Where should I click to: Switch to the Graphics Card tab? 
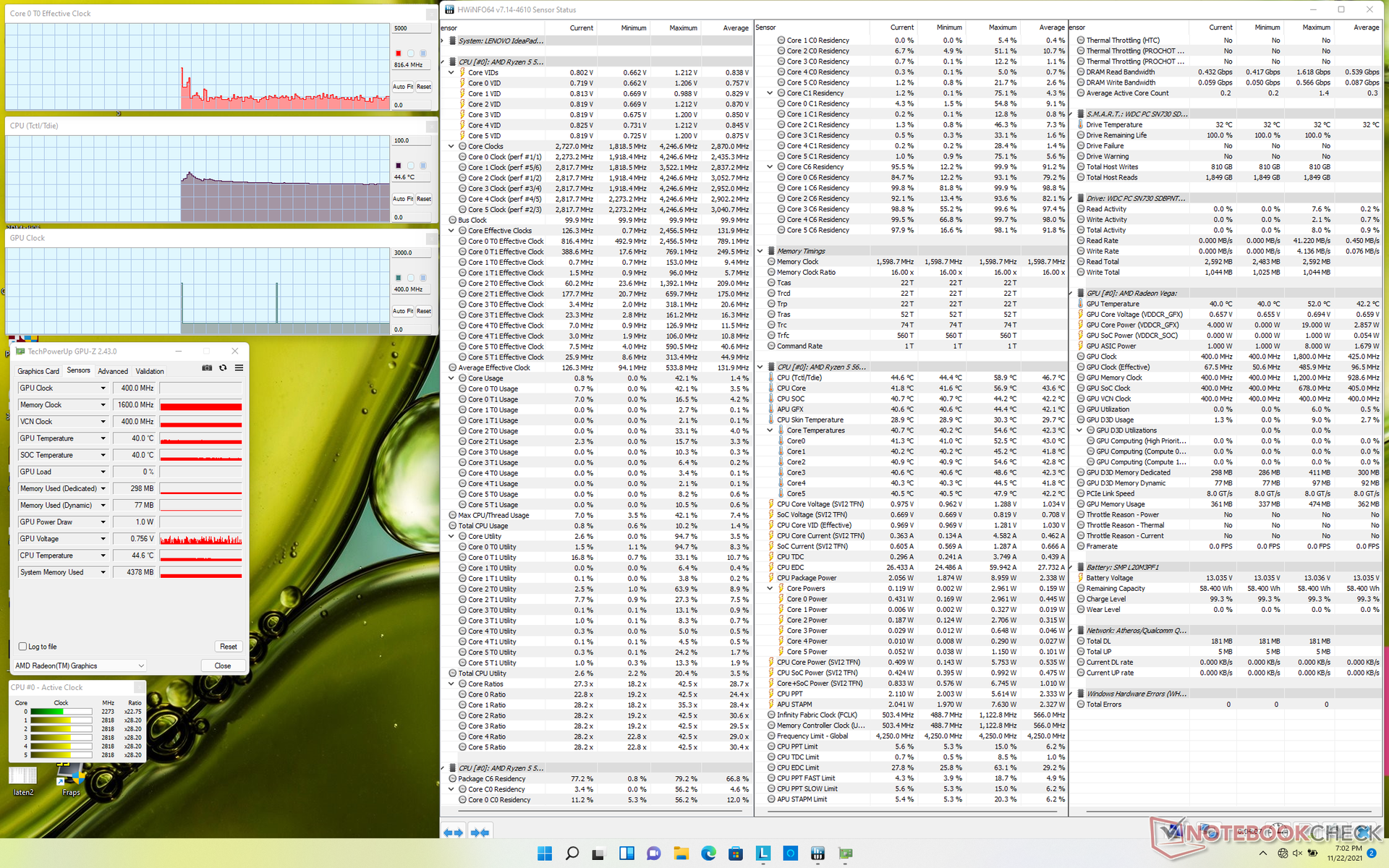(x=38, y=371)
